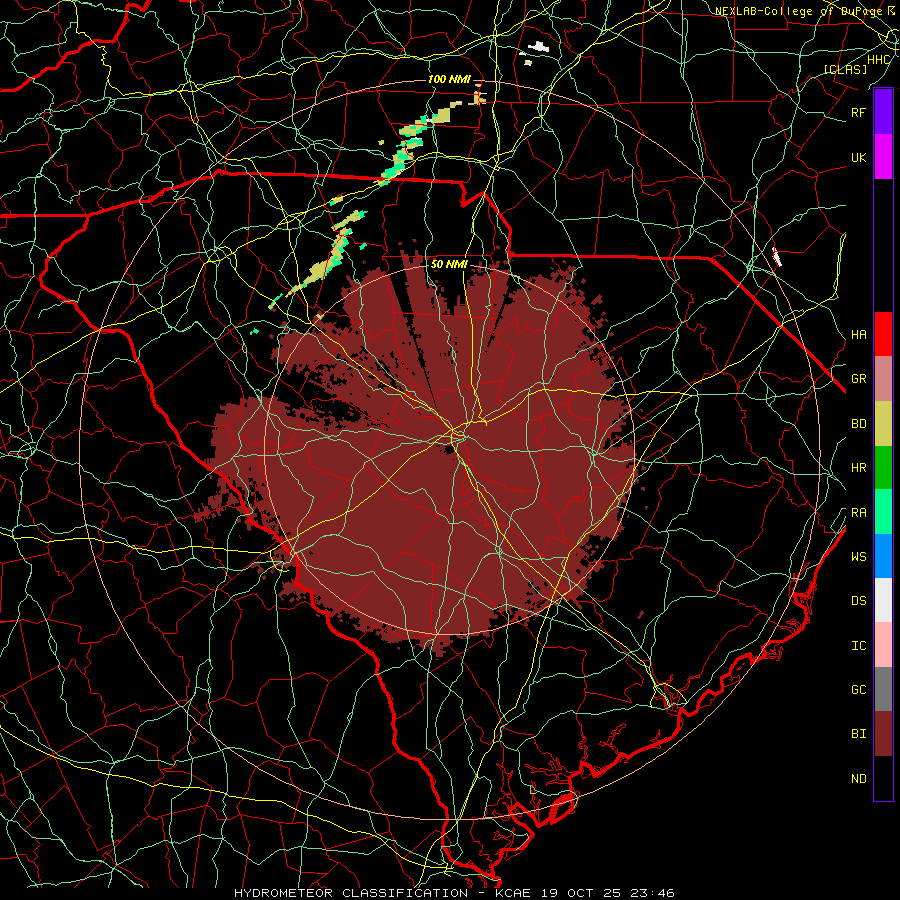The width and height of the screenshot is (900, 900).
Task: Click the 50 NMI range ring label
Action: [449, 264]
